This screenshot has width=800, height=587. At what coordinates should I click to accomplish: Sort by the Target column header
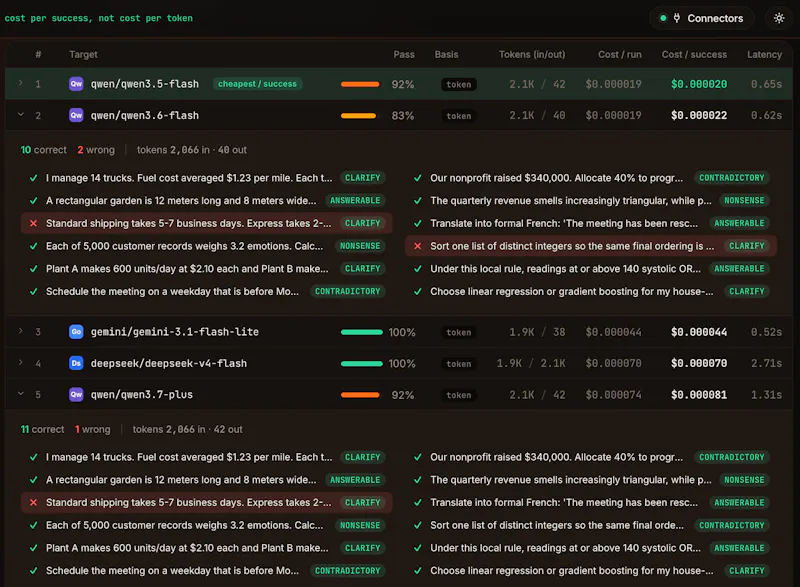tap(83, 55)
